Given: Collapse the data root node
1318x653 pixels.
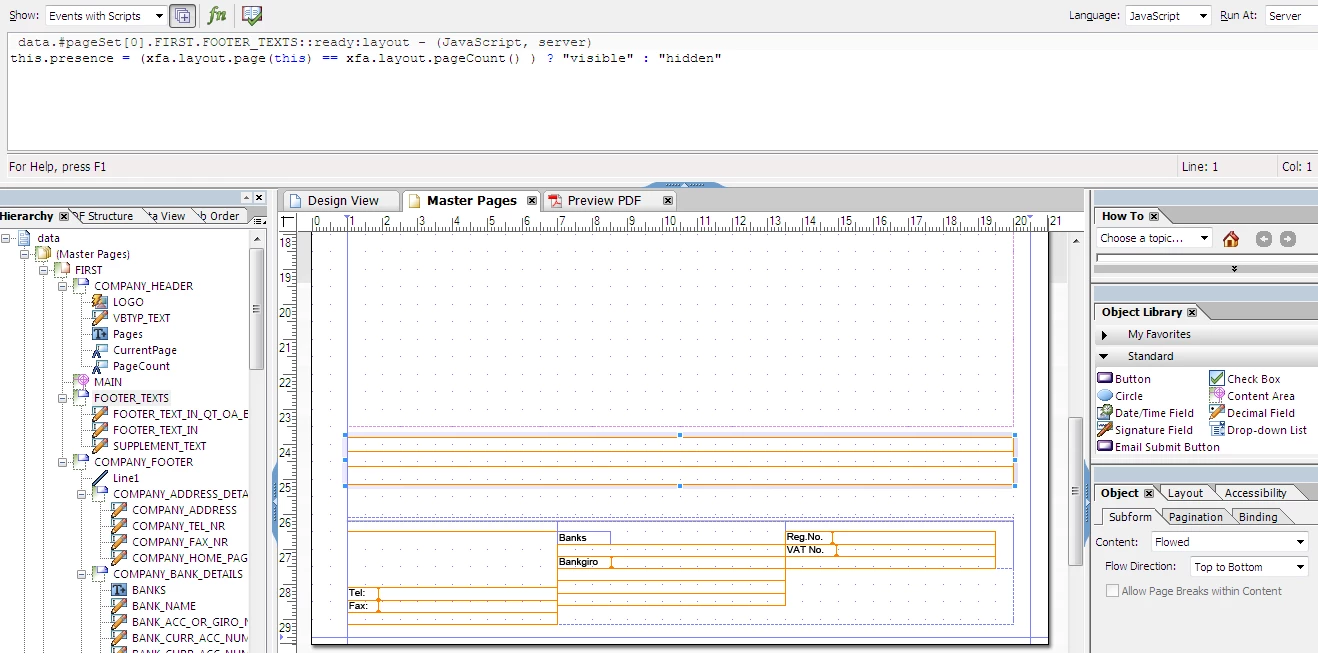Looking at the screenshot, I should (x=6, y=238).
